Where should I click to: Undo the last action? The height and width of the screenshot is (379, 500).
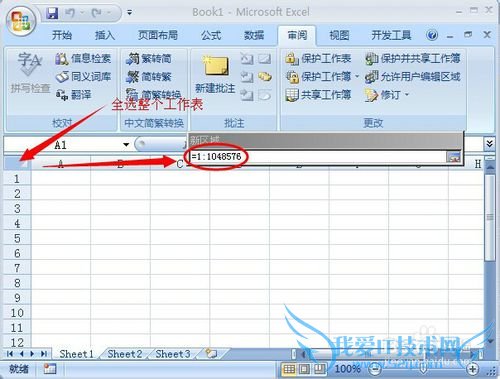coord(70,13)
